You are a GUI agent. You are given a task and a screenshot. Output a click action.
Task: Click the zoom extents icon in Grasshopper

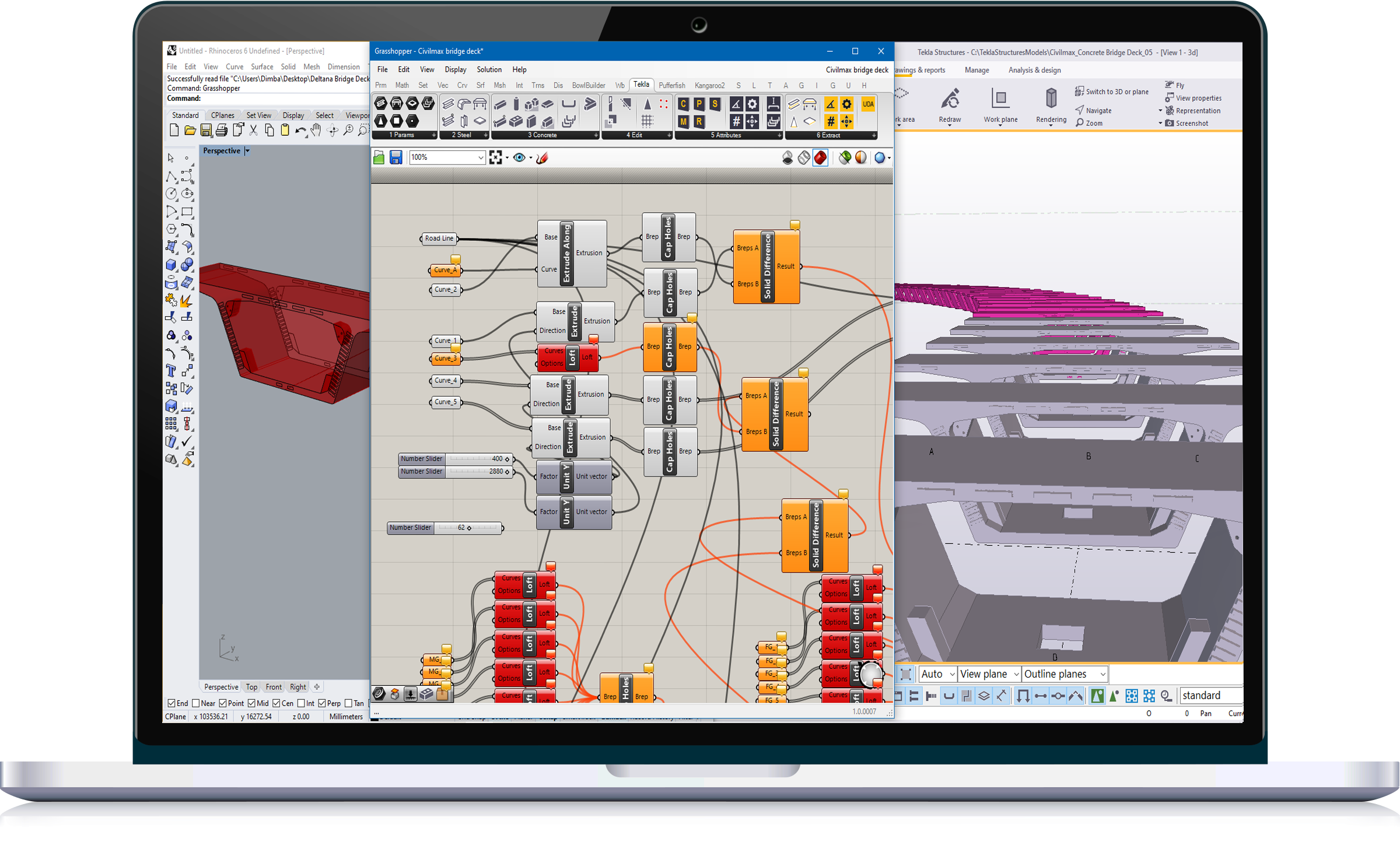pyautogui.click(x=496, y=157)
